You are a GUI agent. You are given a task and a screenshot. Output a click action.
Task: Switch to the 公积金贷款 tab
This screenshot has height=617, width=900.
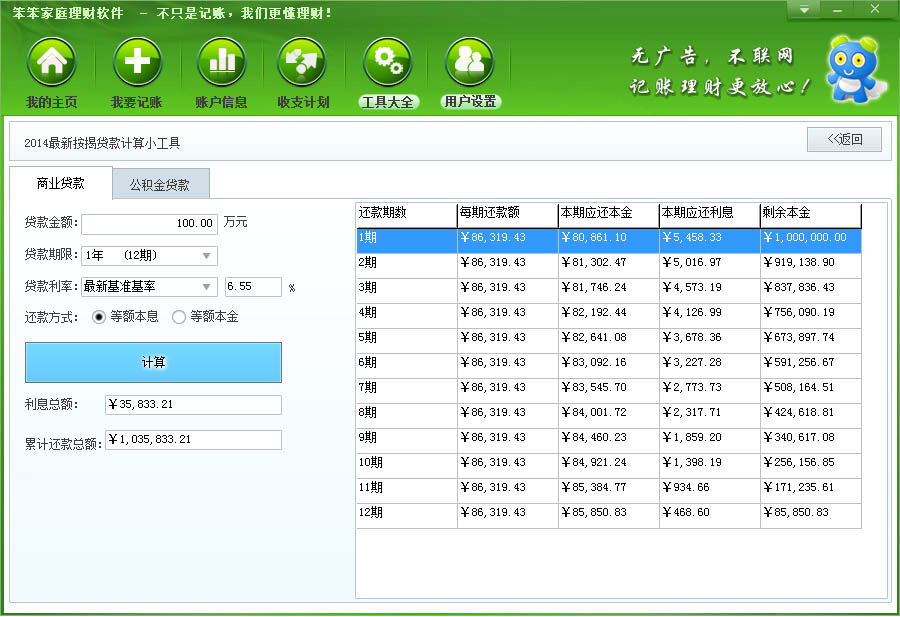click(159, 185)
